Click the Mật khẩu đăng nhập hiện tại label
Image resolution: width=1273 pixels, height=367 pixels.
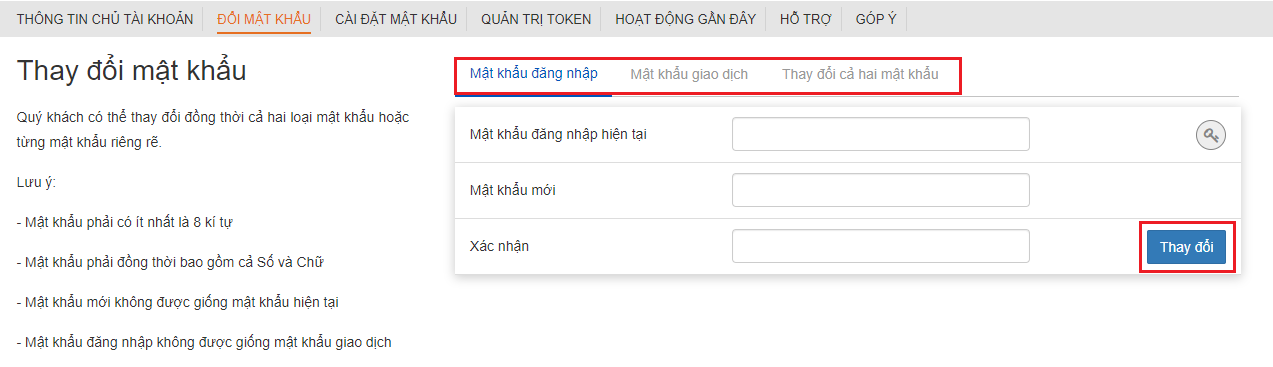point(558,134)
